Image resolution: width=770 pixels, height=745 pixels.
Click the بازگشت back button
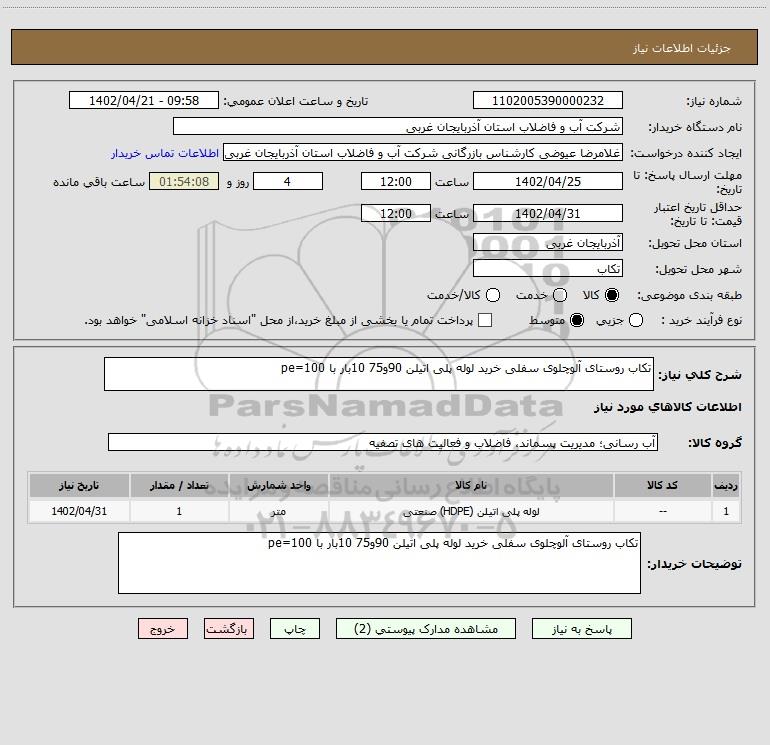[x=229, y=629]
